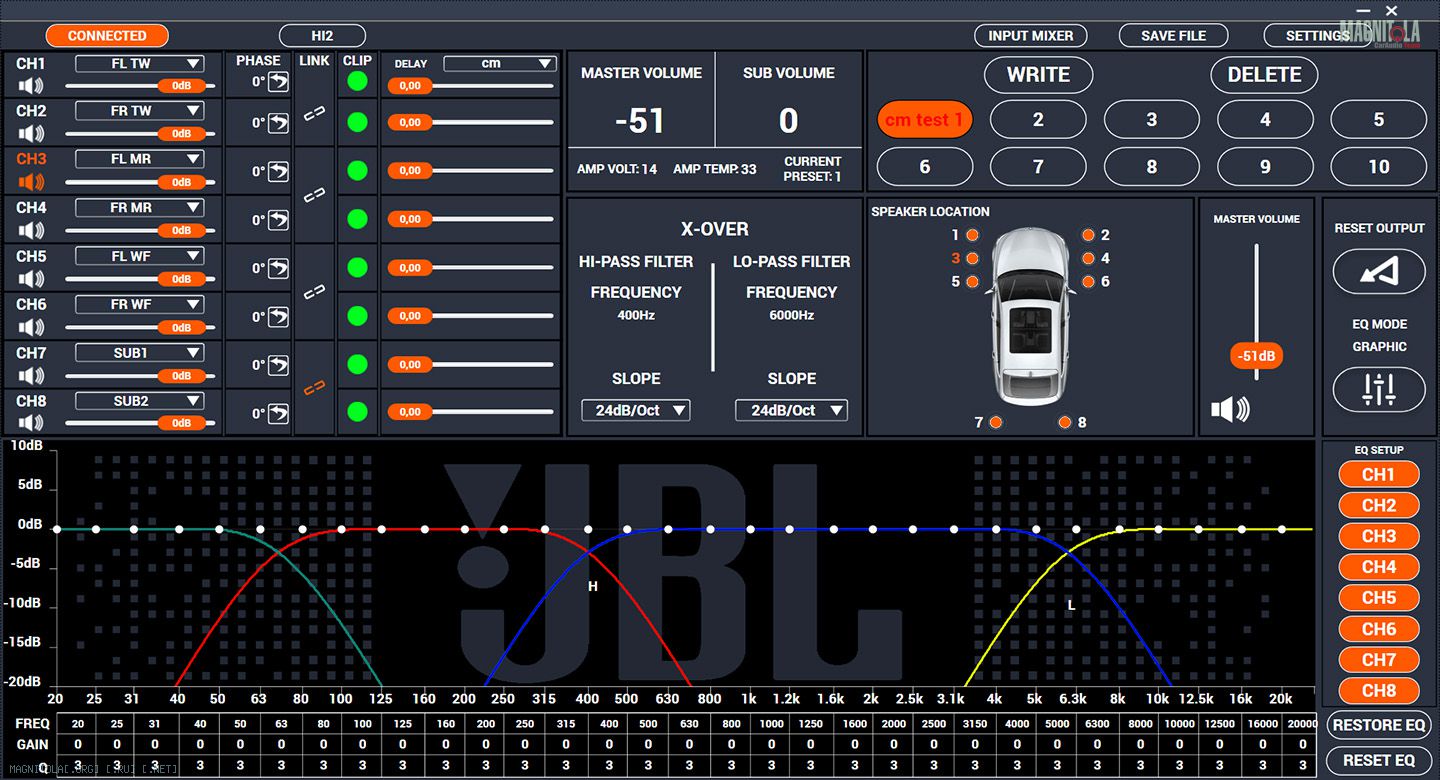Image resolution: width=1440 pixels, height=780 pixels.
Task: Click RESET EQ button
Action: click(x=1379, y=761)
